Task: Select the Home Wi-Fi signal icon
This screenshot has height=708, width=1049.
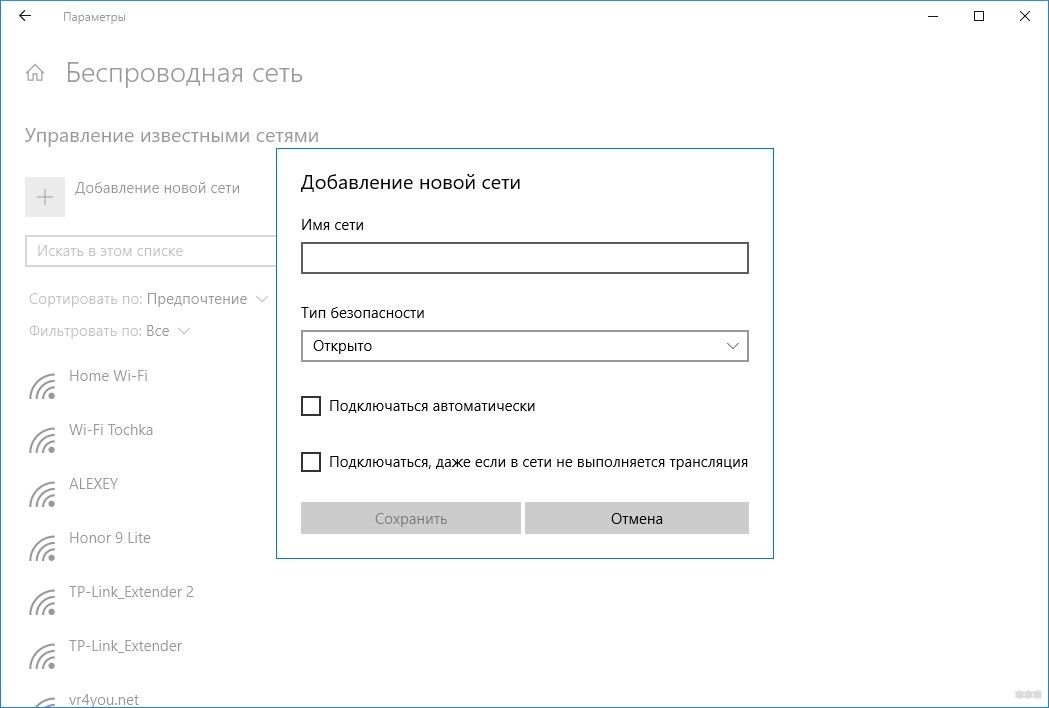Action: tap(42, 385)
